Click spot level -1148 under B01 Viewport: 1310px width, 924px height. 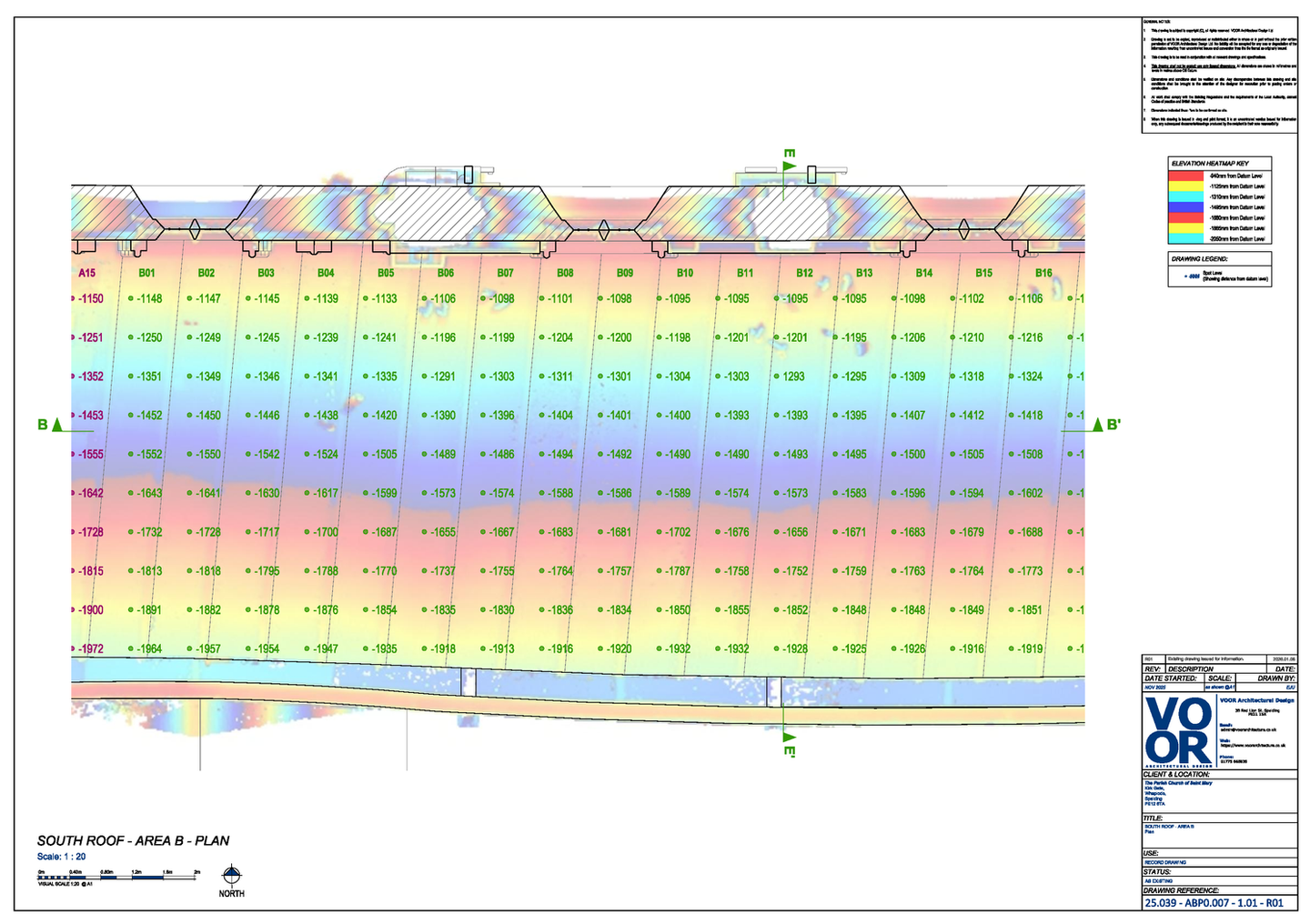pos(149,298)
